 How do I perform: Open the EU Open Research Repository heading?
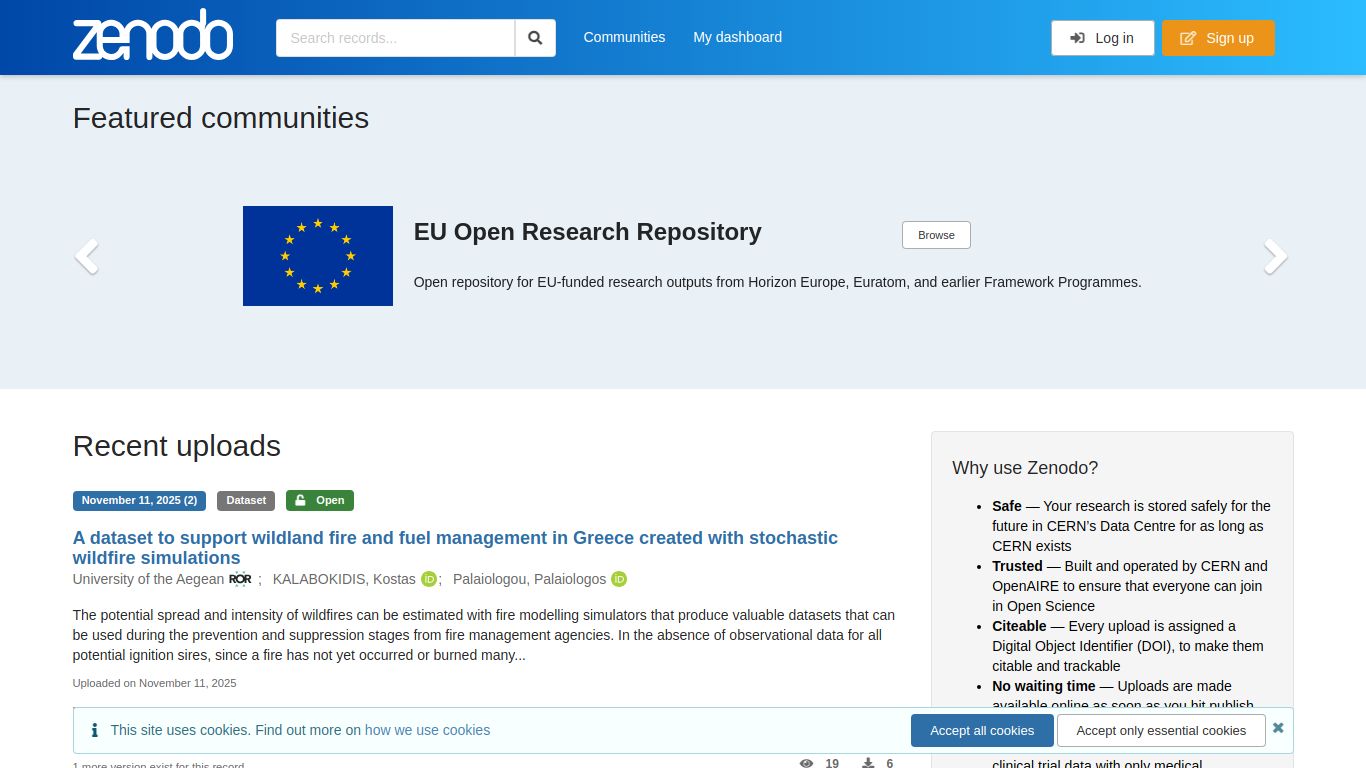pyautogui.click(x=588, y=232)
